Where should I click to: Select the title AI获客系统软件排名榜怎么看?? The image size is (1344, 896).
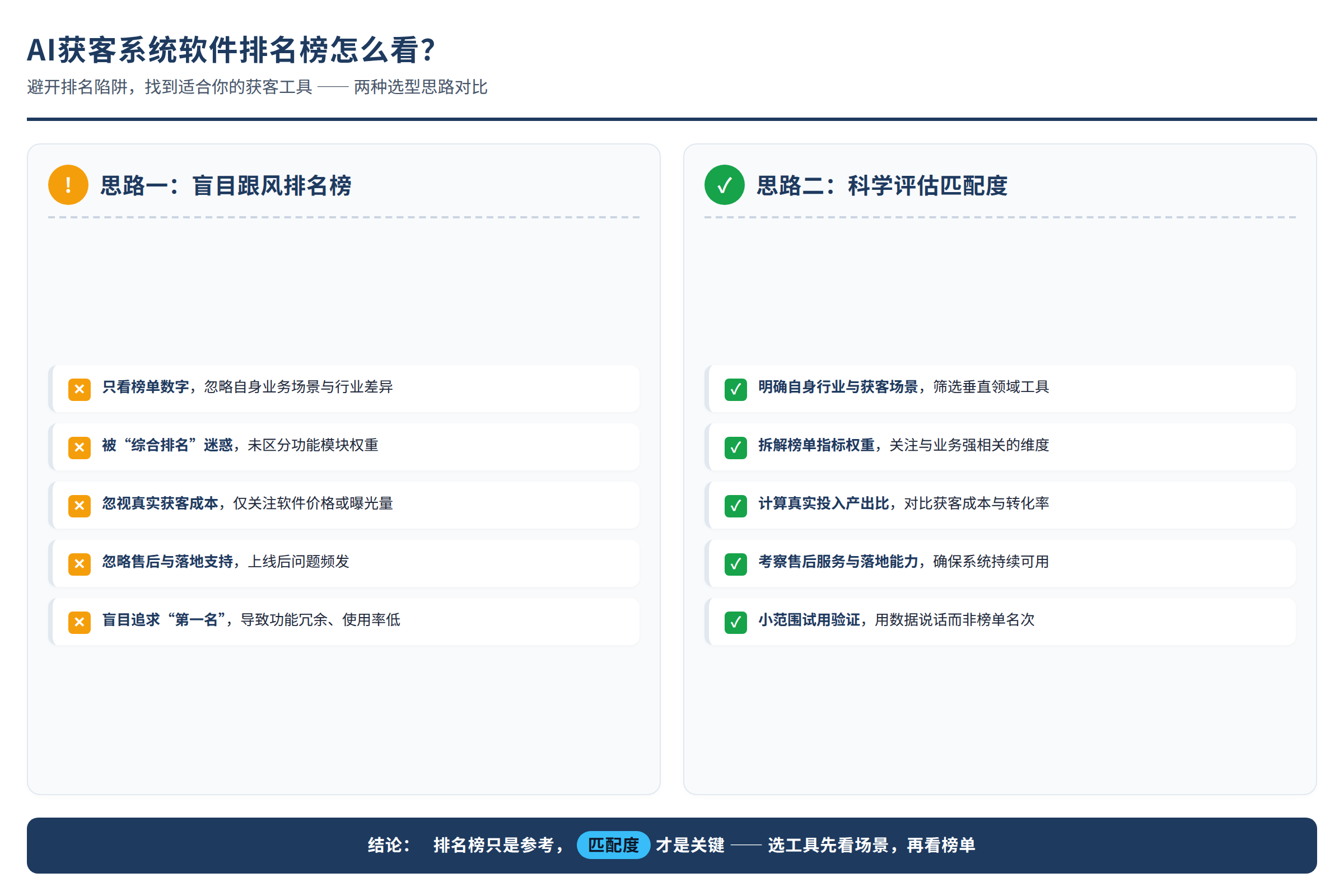point(231,50)
